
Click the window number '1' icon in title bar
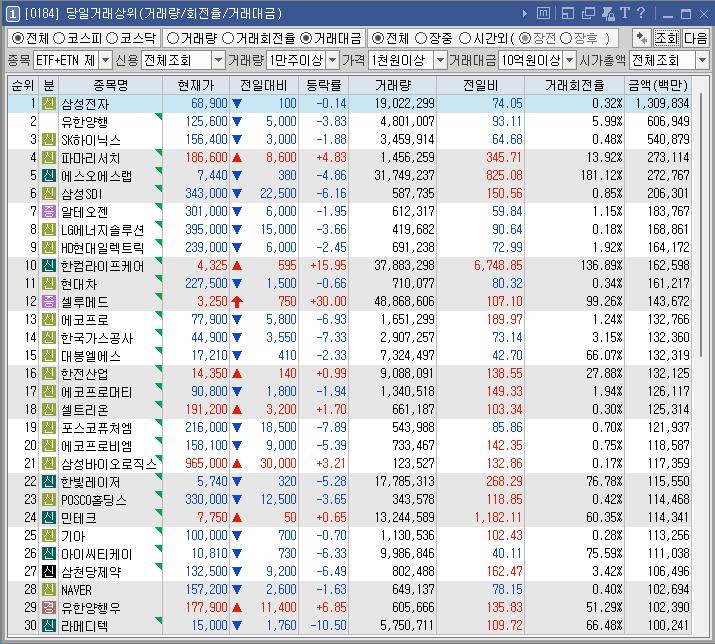(x=12, y=14)
